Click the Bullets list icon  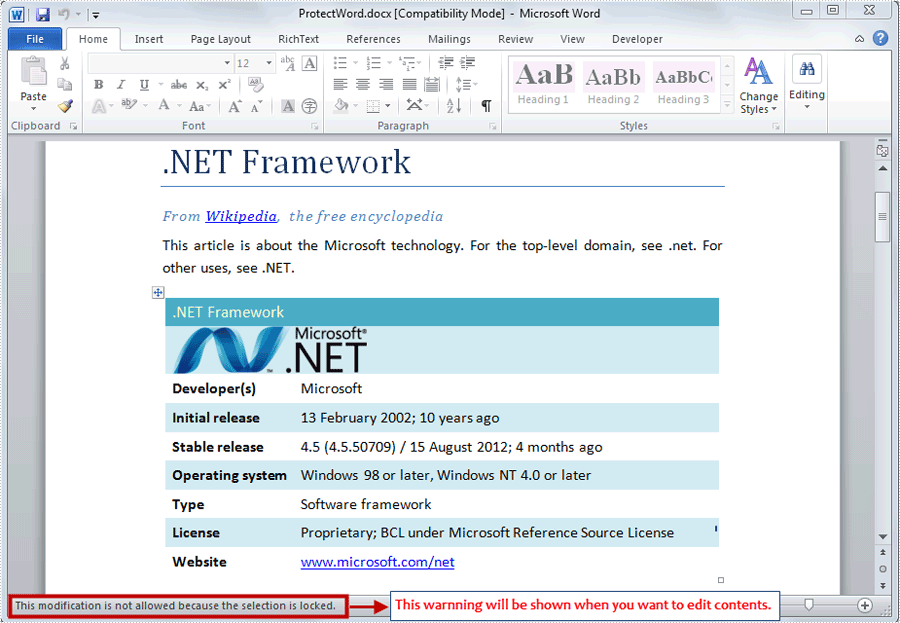340,63
